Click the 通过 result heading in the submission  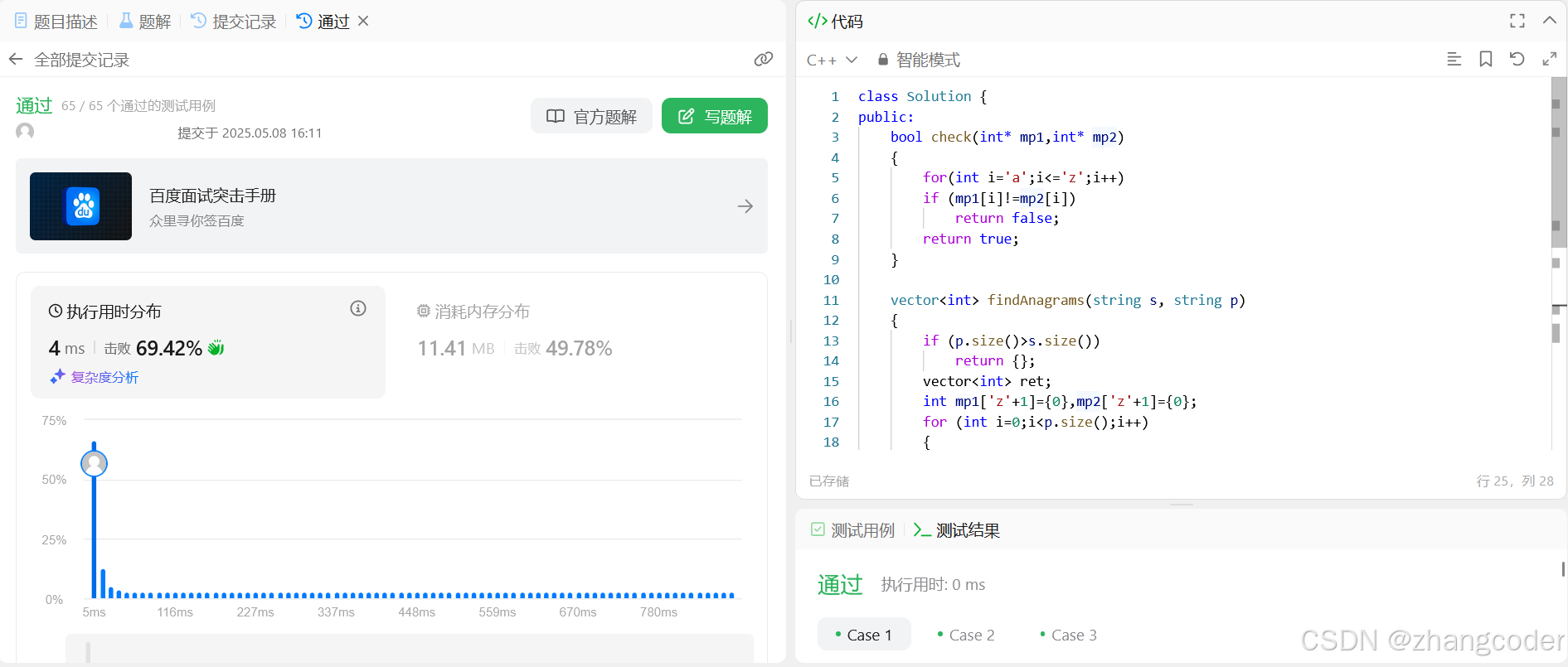coord(34,105)
